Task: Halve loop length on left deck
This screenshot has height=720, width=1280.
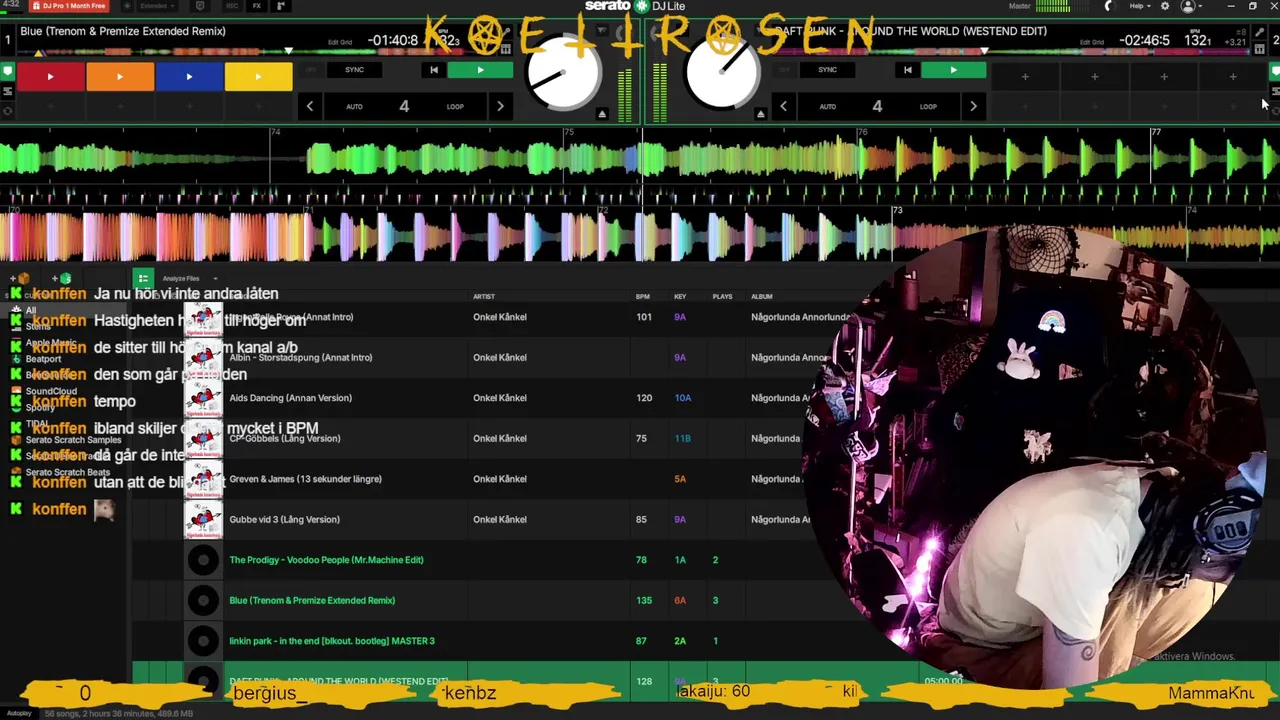Action: [x=310, y=106]
